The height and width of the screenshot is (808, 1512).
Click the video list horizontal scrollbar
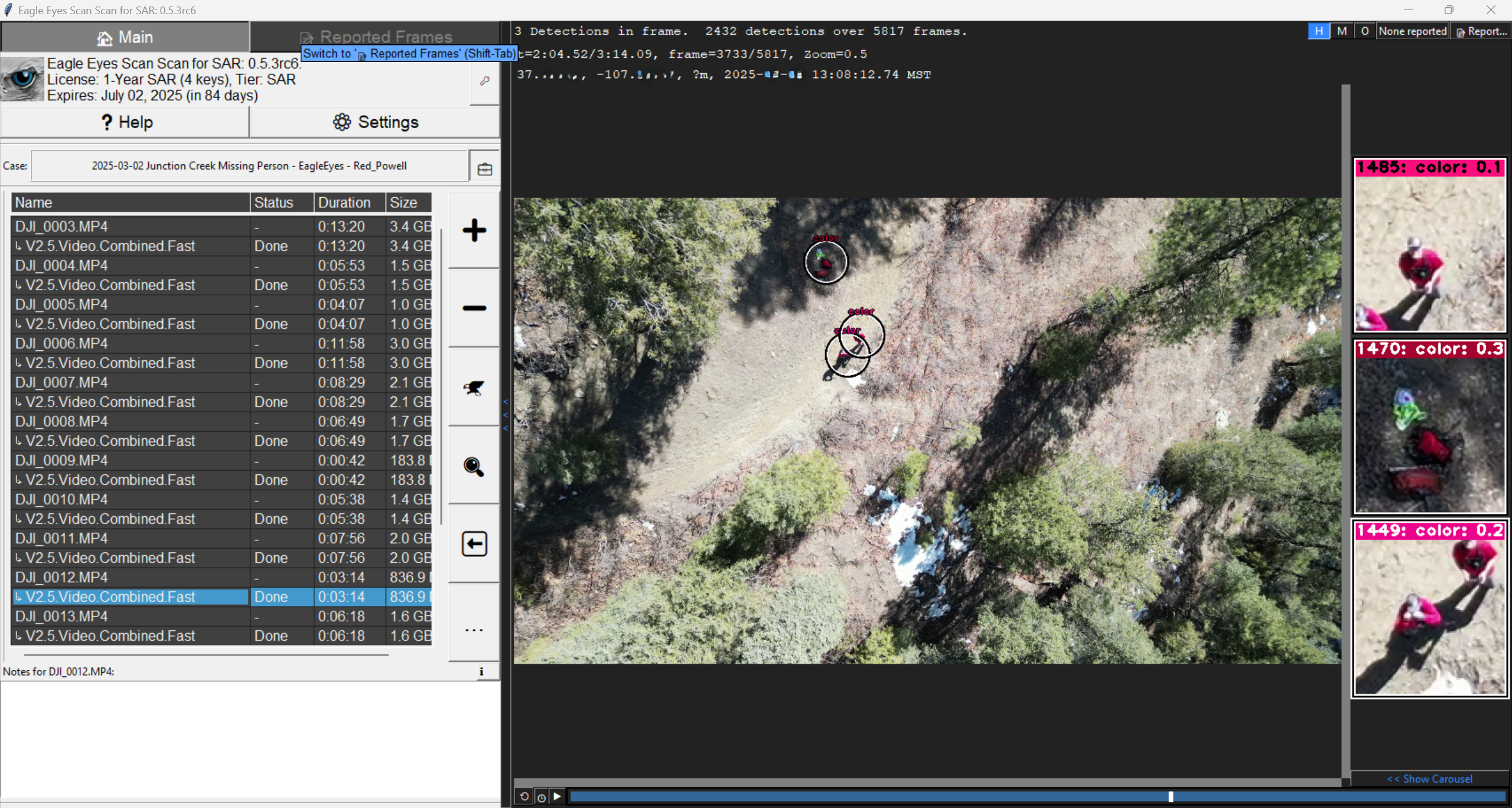(x=206, y=654)
